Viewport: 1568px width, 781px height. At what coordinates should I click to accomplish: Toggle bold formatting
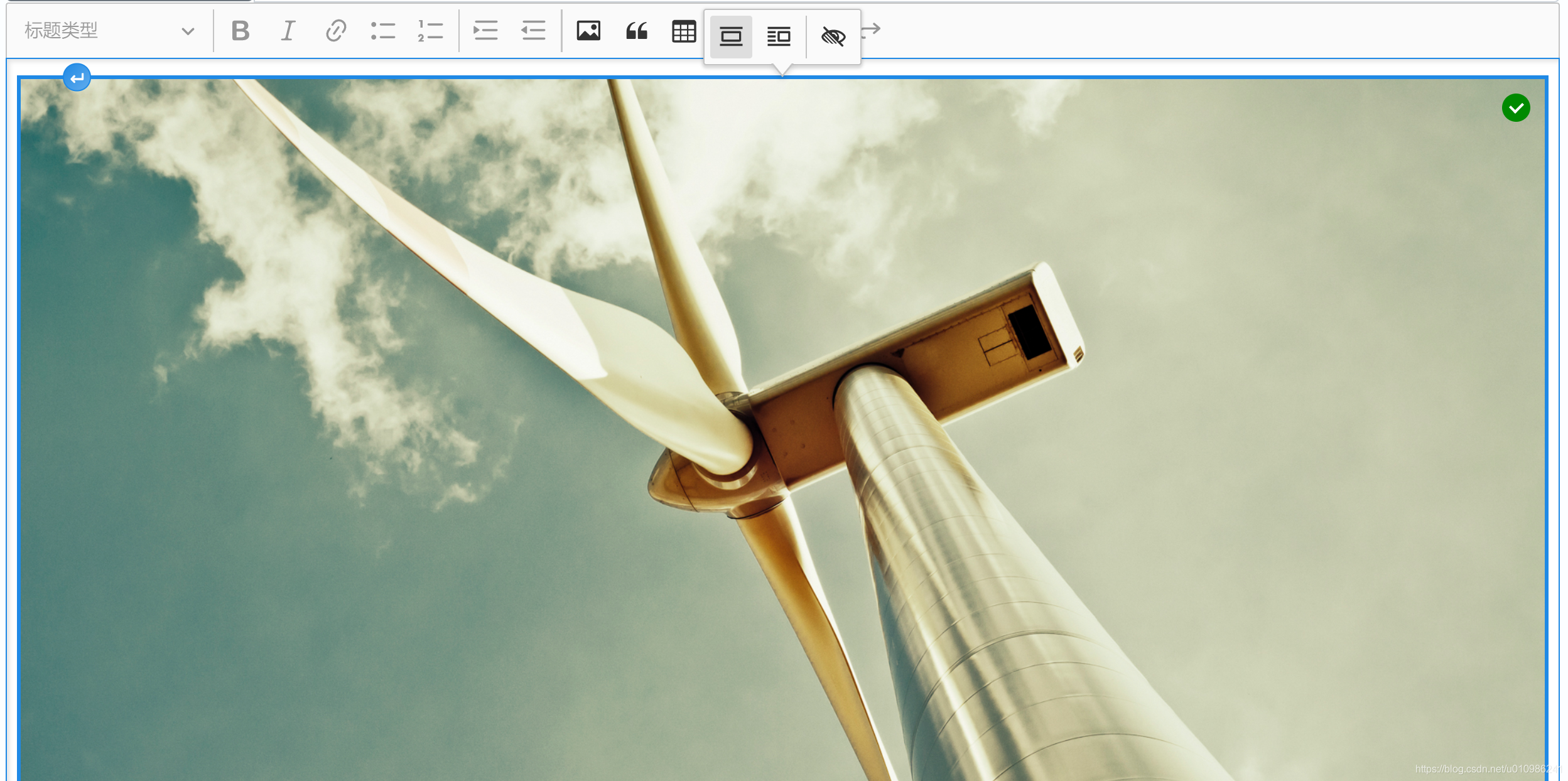coord(241,31)
